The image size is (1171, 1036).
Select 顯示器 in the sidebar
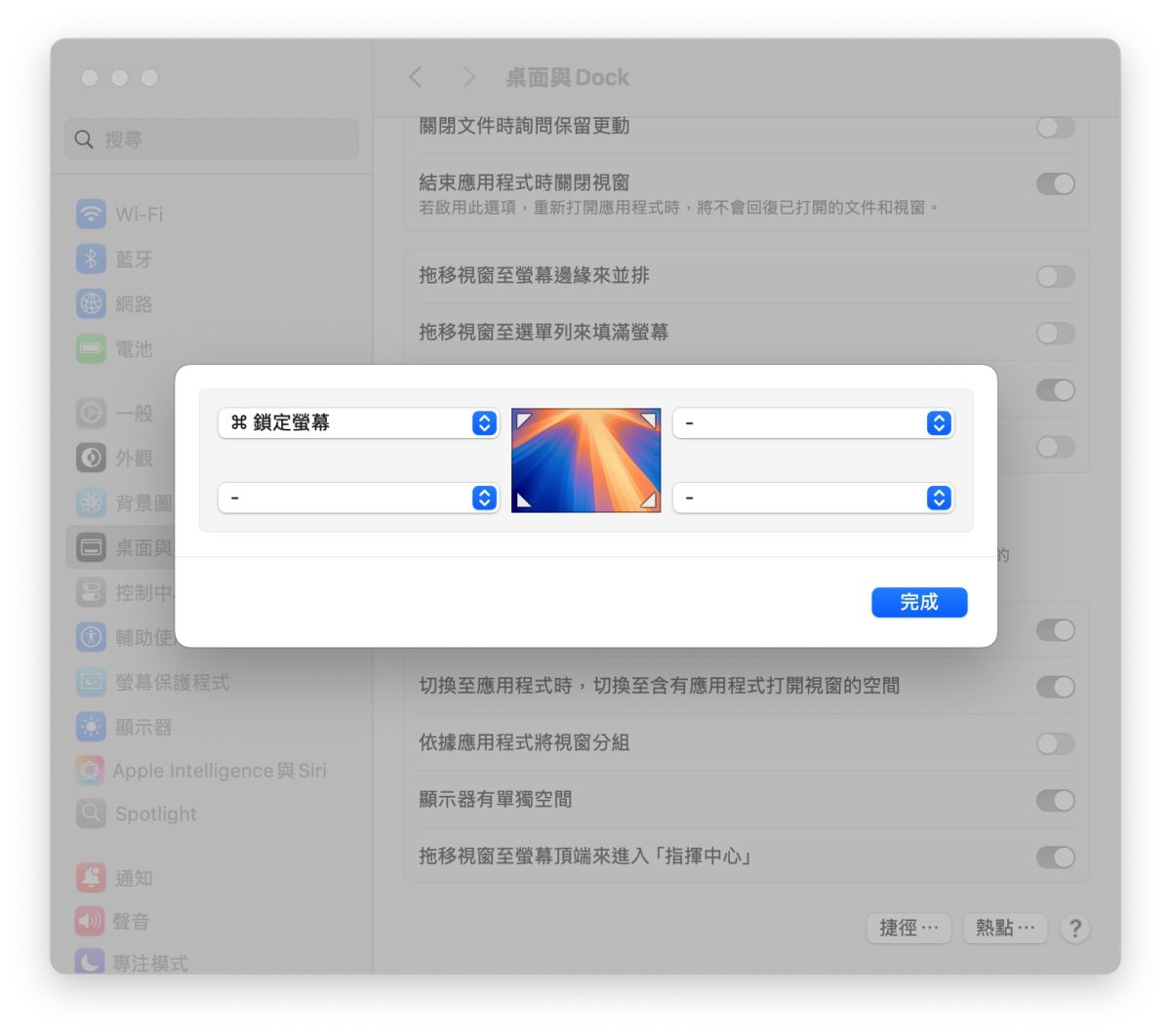point(213,727)
